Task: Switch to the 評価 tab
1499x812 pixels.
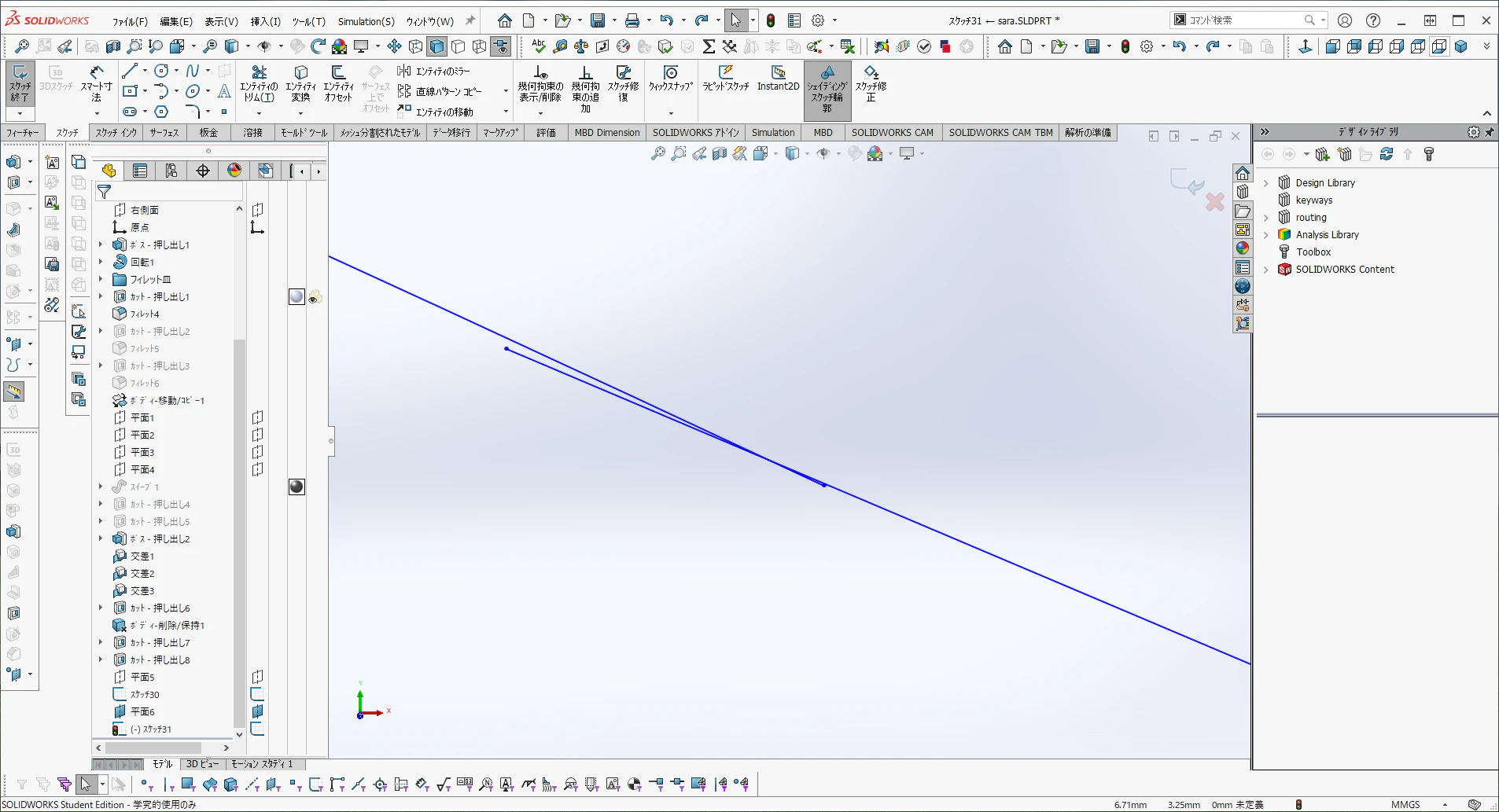Action: click(x=546, y=133)
